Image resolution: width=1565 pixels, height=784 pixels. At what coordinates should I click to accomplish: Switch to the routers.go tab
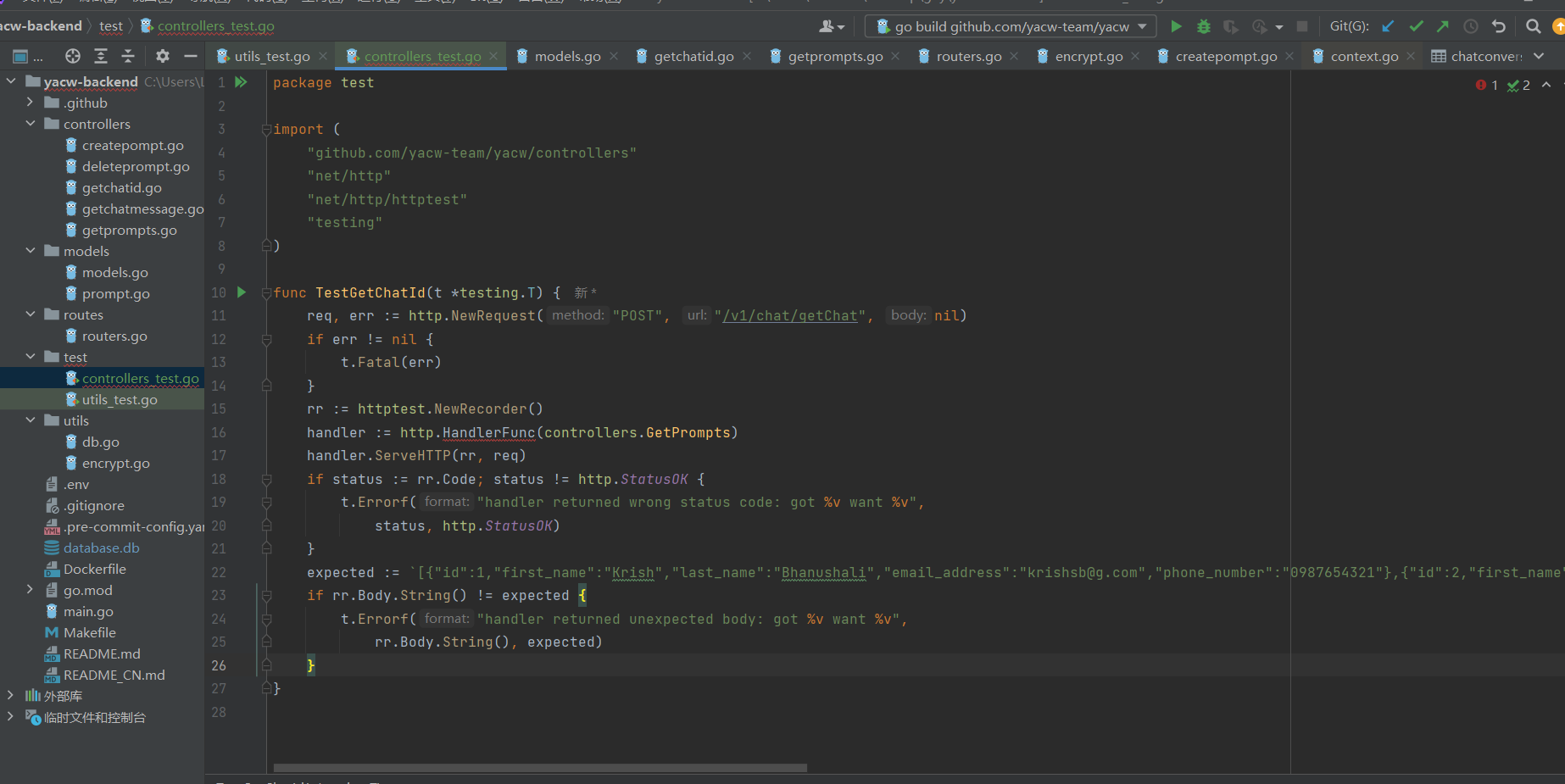968,56
